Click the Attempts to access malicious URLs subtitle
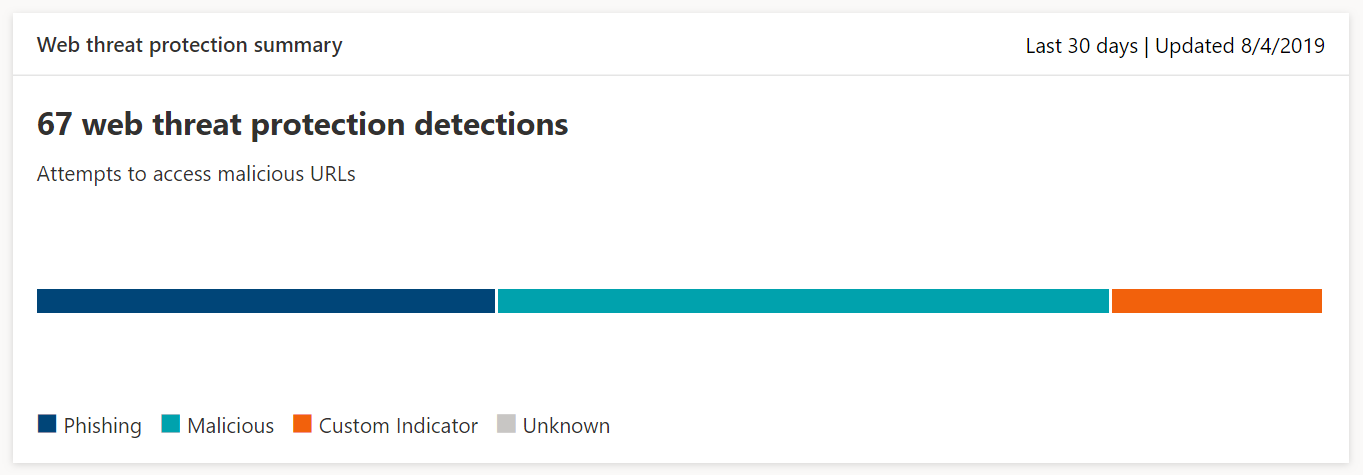This screenshot has height=475, width=1363. point(196,174)
